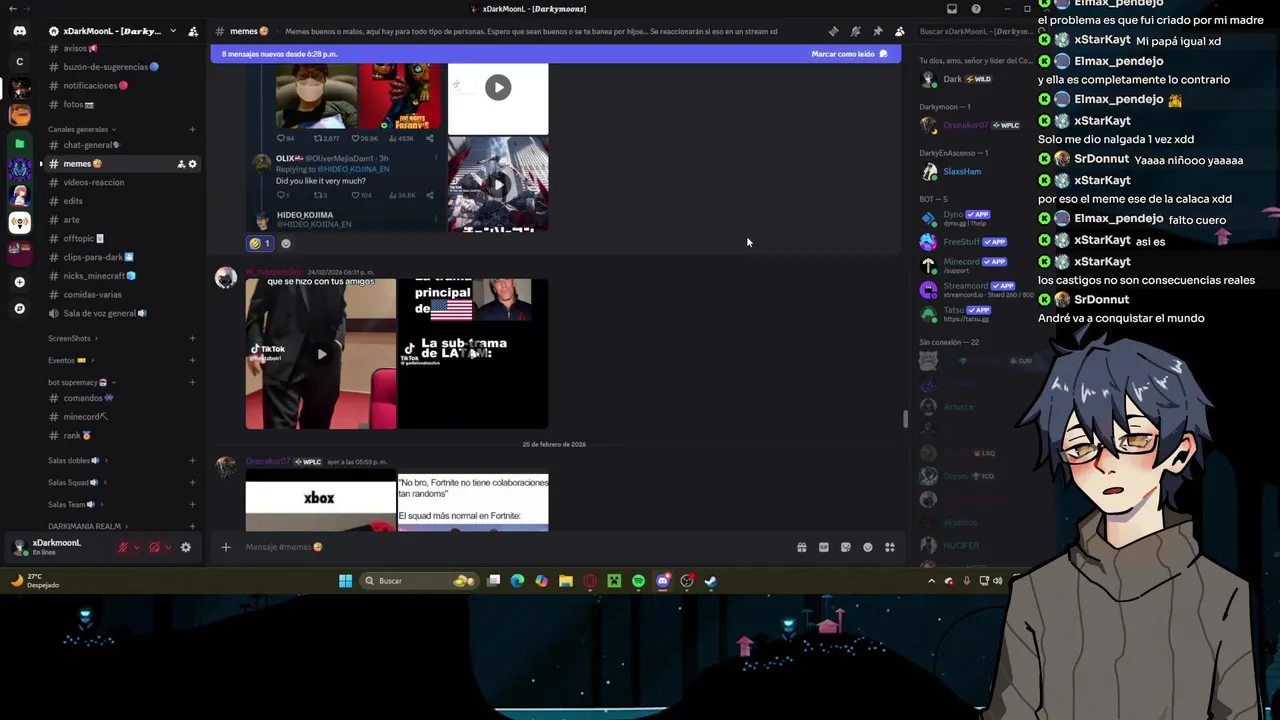This screenshot has width=1280, height=720.
Task: Click invite people icon on memes channel
Action: click(x=181, y=164)
